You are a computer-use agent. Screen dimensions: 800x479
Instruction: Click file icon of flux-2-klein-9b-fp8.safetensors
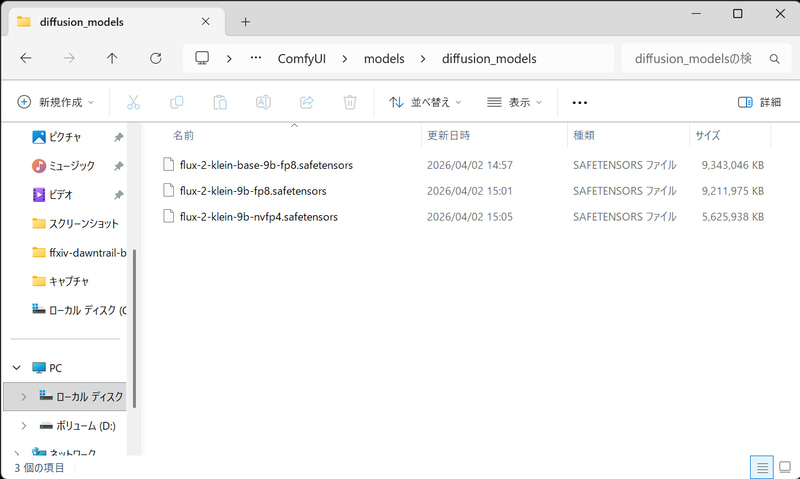tap(168, 191)
